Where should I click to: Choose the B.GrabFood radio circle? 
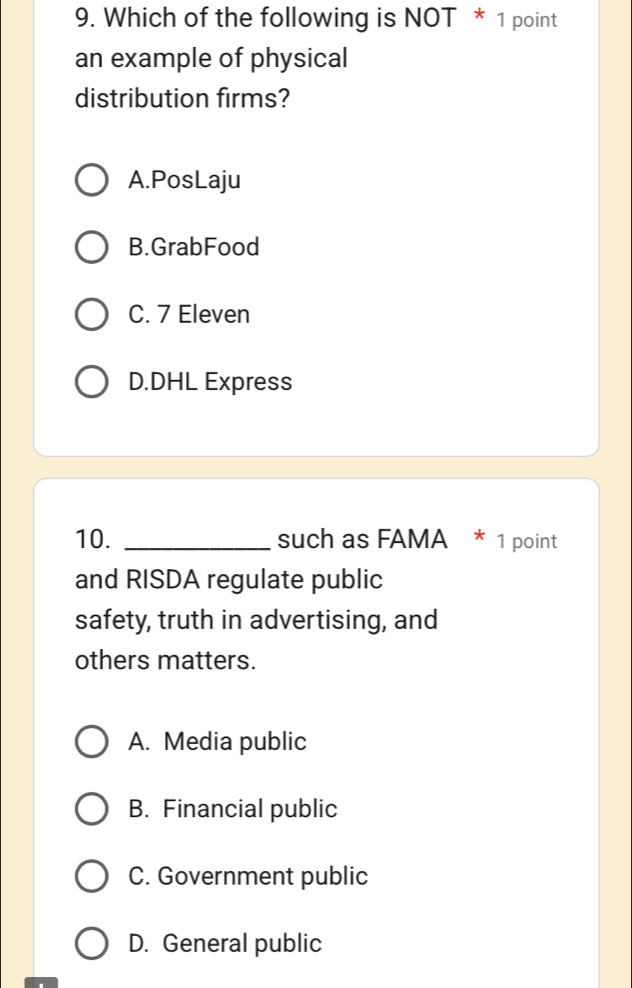[x=93, y=248]
